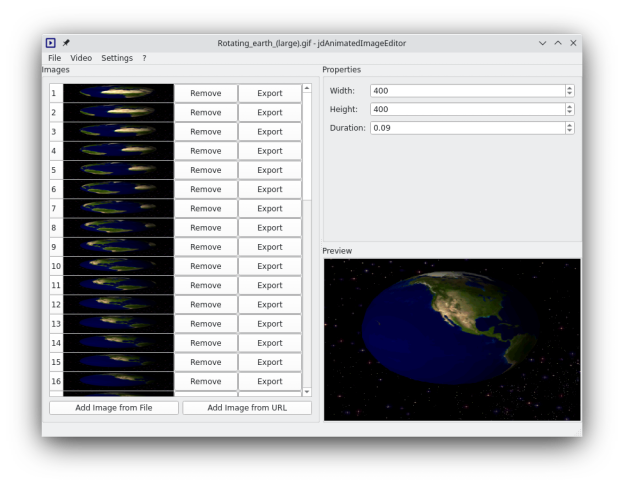Remove frame 14
This screenshot has height=486, width=624.
pyautogui.click(x=206, y=343)
